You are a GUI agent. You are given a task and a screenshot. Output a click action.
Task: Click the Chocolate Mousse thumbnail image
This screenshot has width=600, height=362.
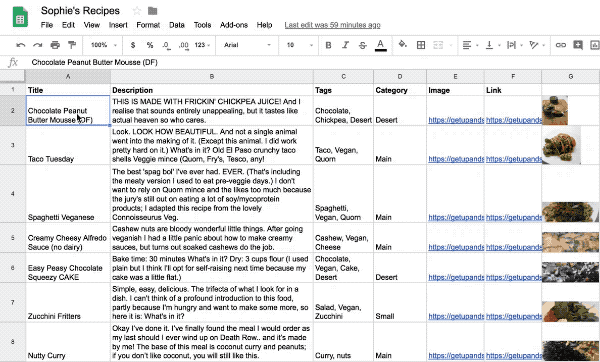point(555,110)
